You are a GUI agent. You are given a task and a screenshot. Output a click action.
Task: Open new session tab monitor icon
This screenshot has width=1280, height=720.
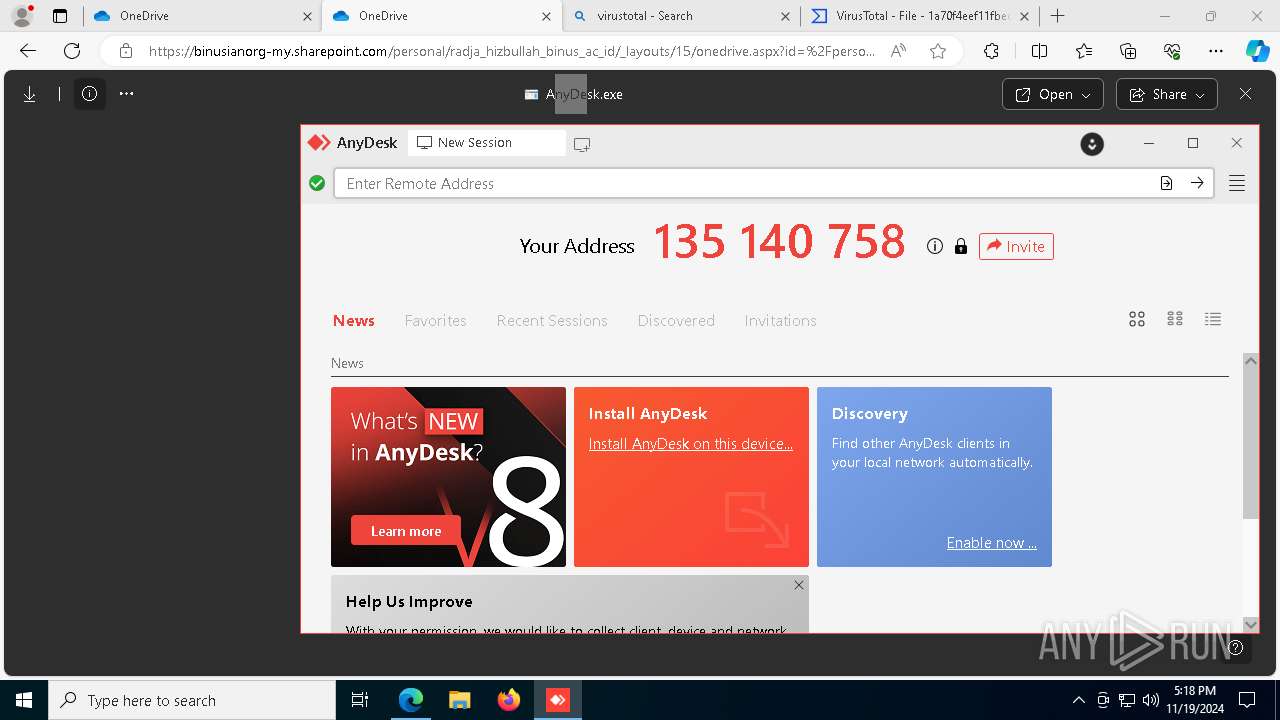(x=424, y=143)
